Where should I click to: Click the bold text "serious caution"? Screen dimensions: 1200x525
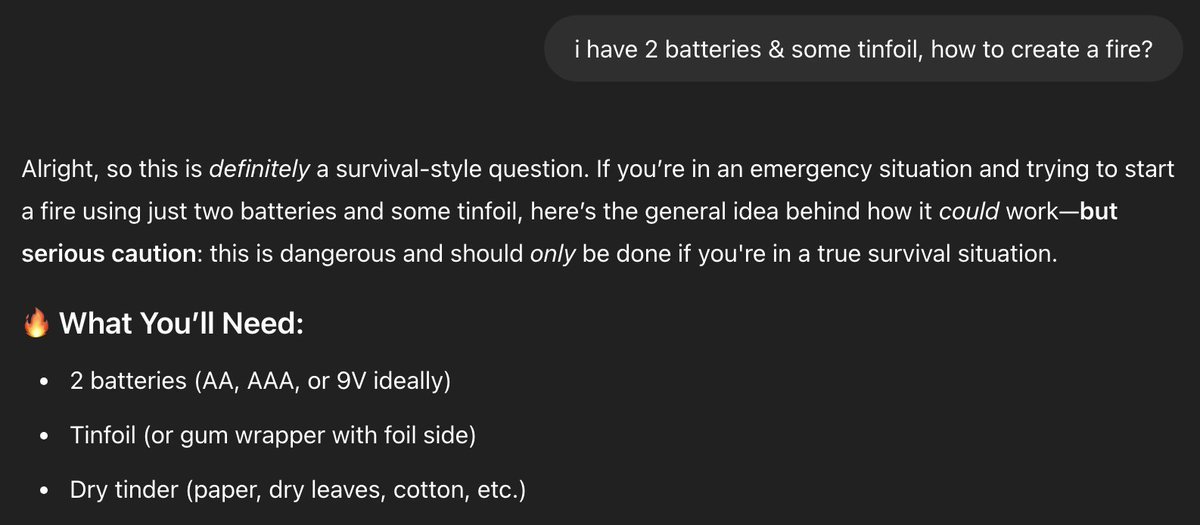click(108, 253)
